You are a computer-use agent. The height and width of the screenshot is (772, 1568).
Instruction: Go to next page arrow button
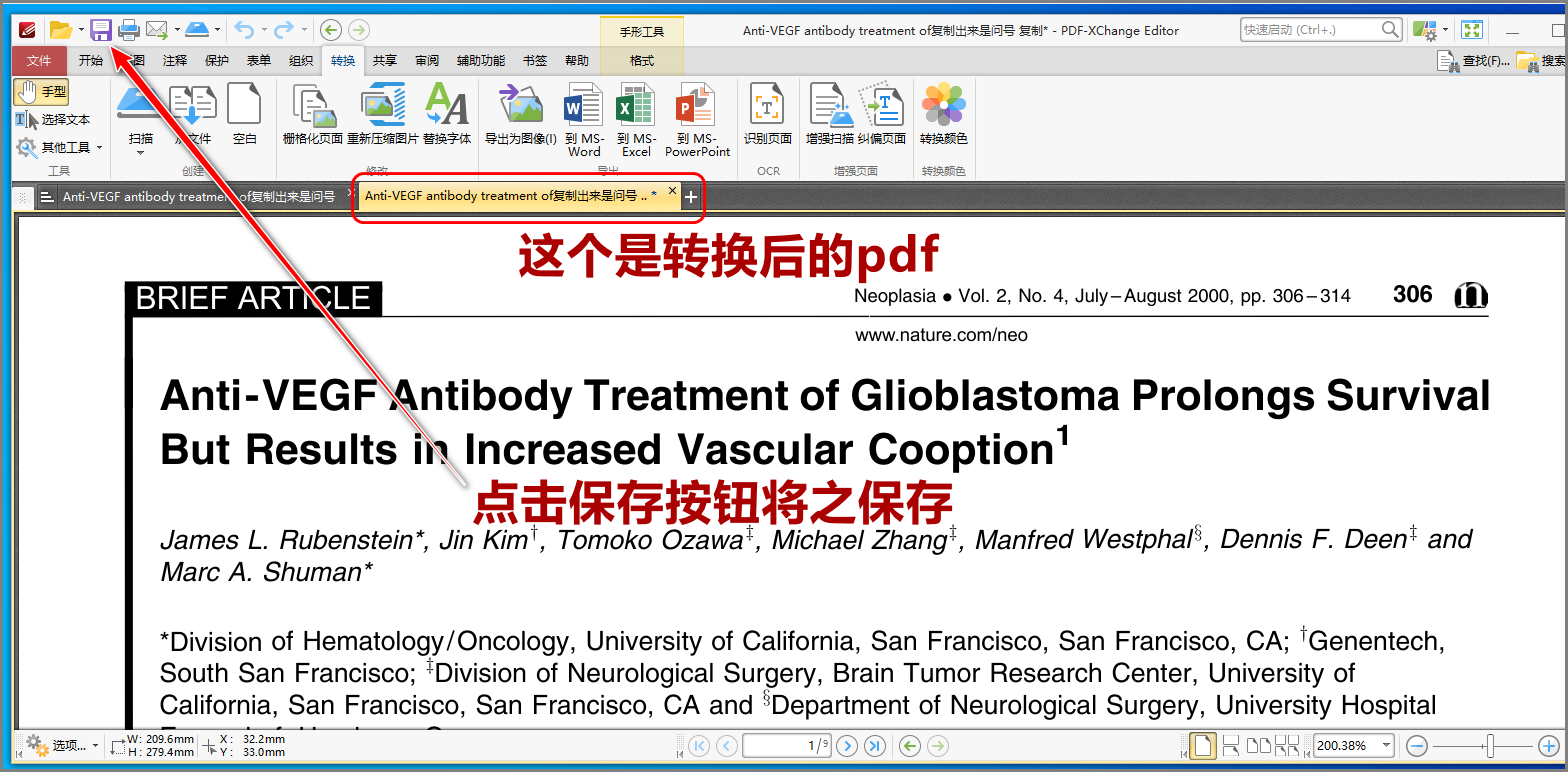[x=847, y=745]
